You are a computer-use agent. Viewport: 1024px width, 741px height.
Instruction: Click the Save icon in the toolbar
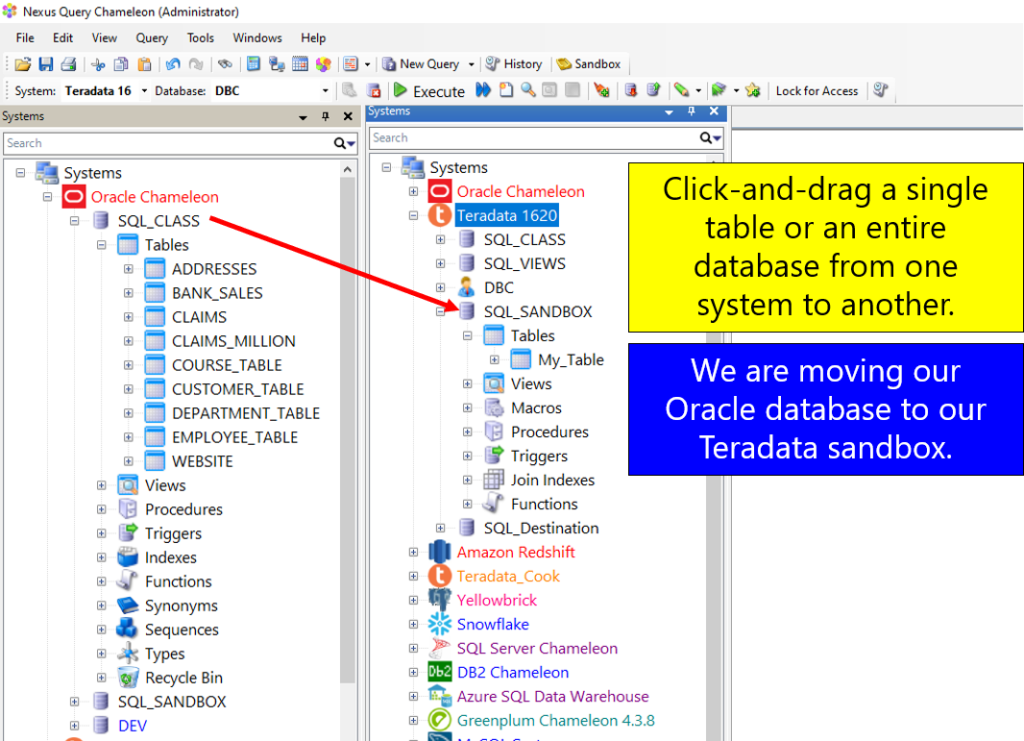[45, 63]
